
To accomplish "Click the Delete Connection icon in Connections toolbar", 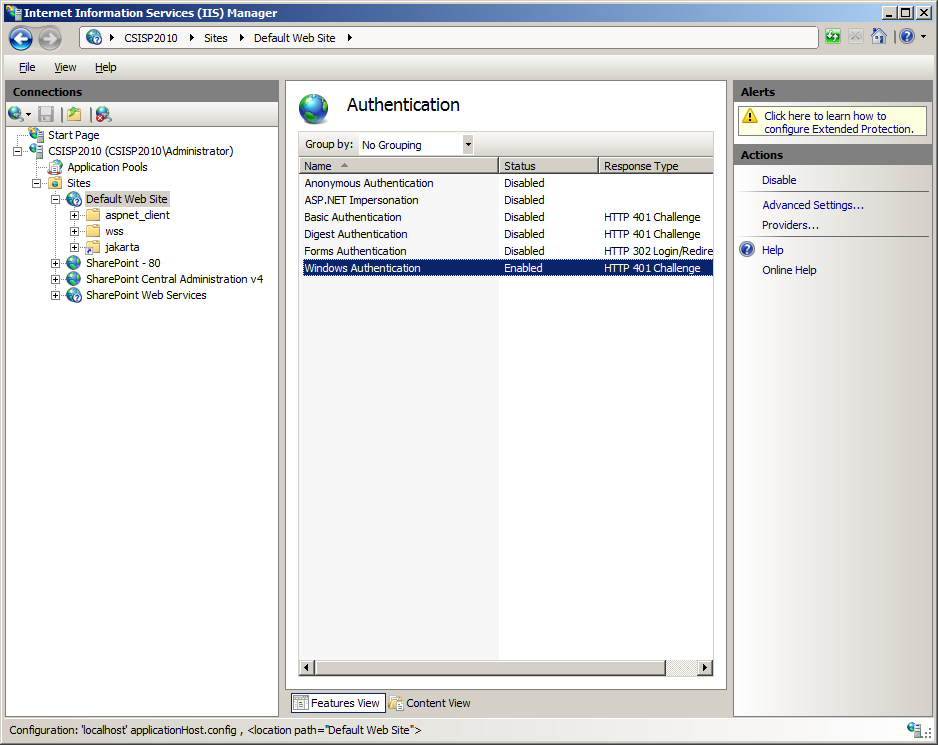I will [103, 114].
